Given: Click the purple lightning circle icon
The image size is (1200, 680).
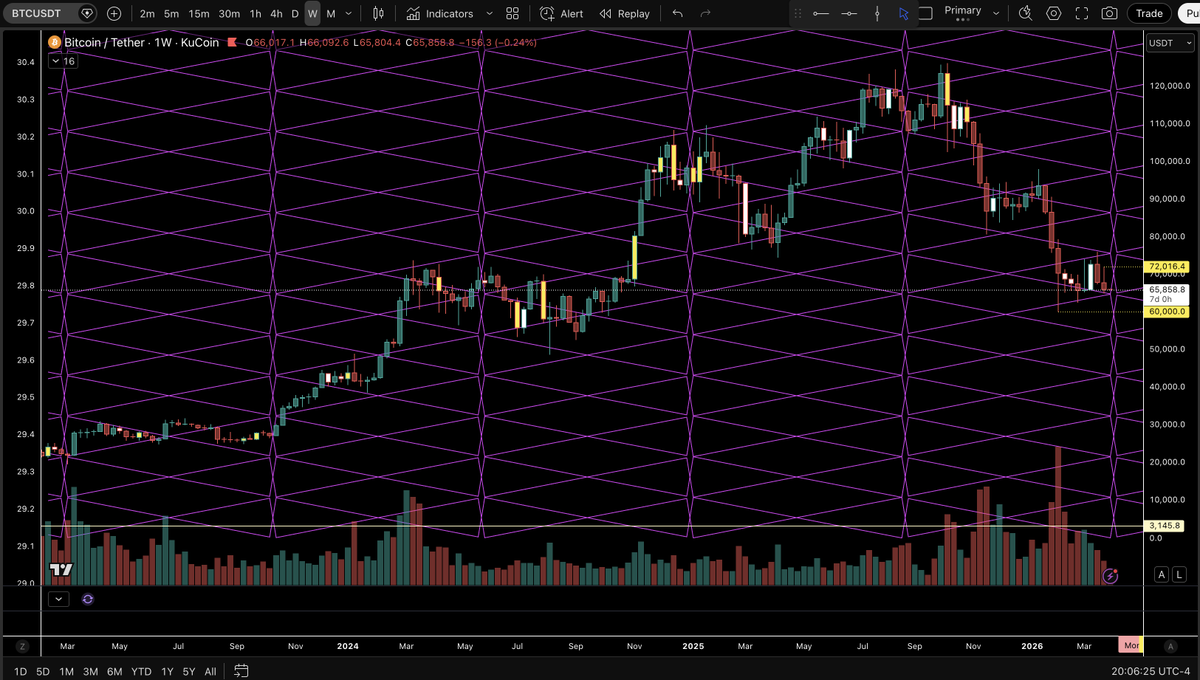Looking at the screenshot, I should [x=1109, y=576].
